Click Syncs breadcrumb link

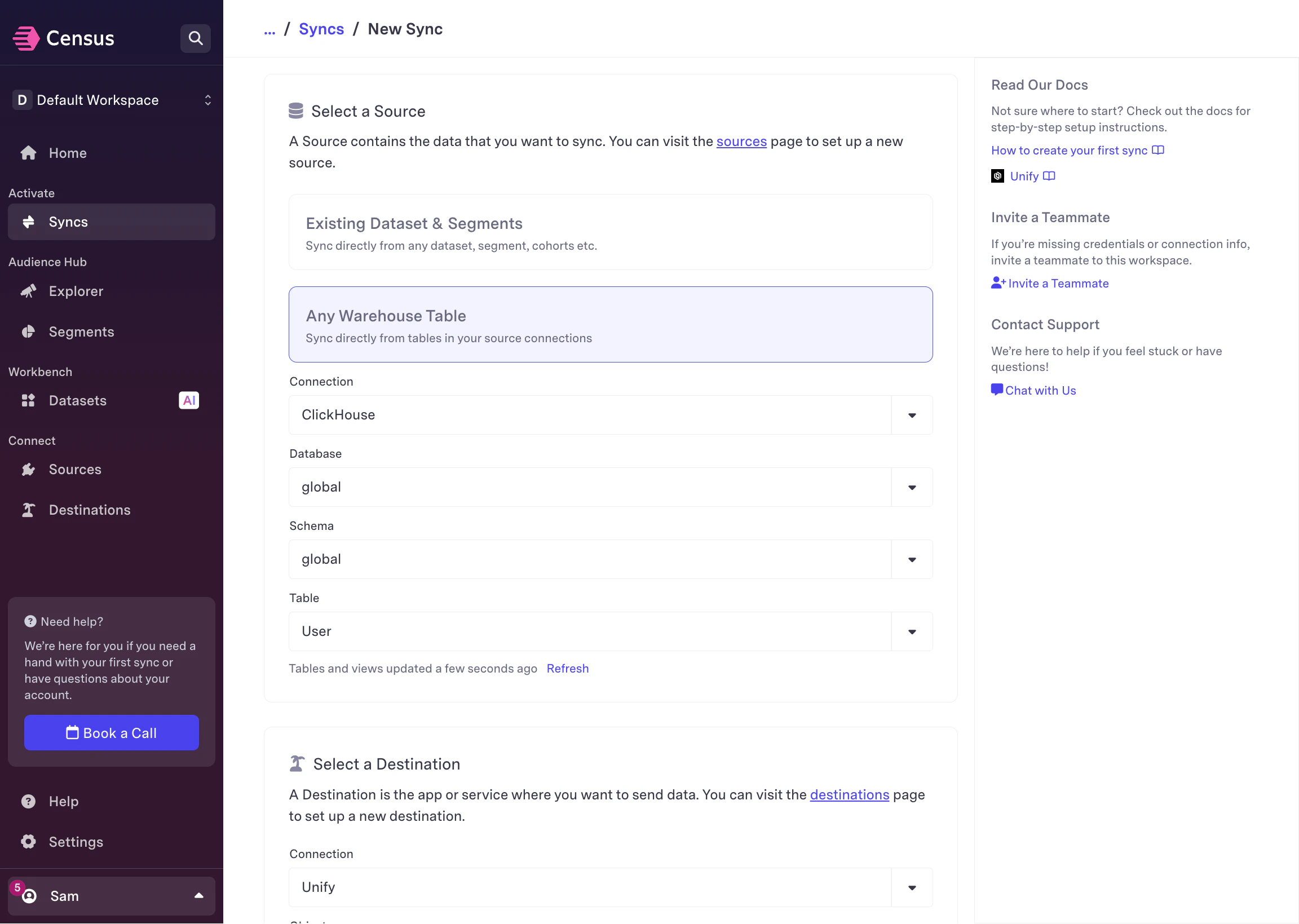pos(321,29)
